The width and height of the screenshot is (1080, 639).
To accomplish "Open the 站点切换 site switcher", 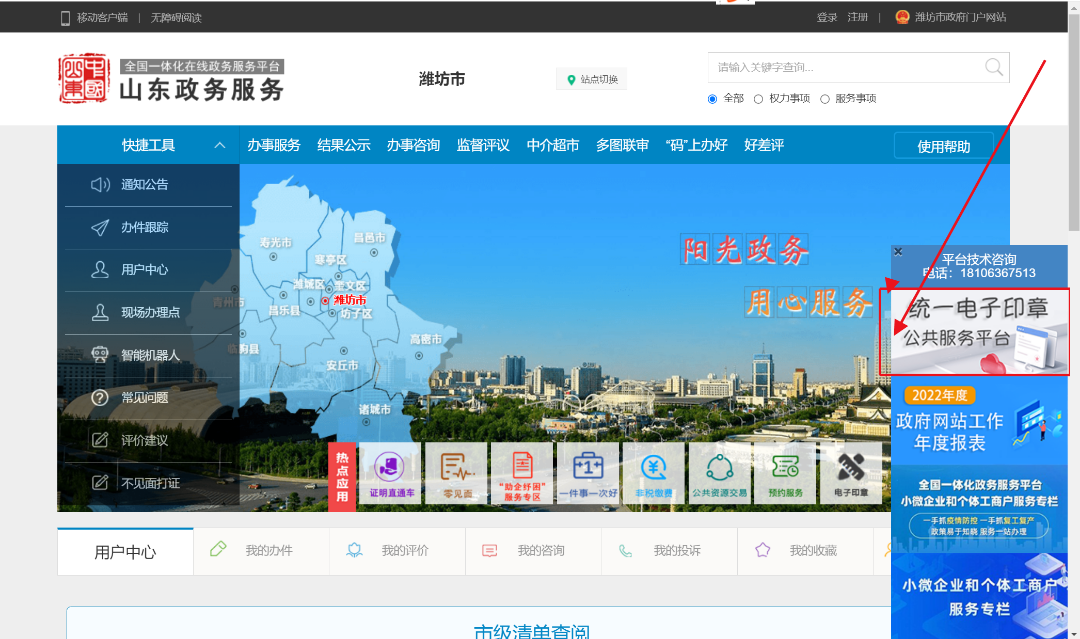I will coord(592,79).
